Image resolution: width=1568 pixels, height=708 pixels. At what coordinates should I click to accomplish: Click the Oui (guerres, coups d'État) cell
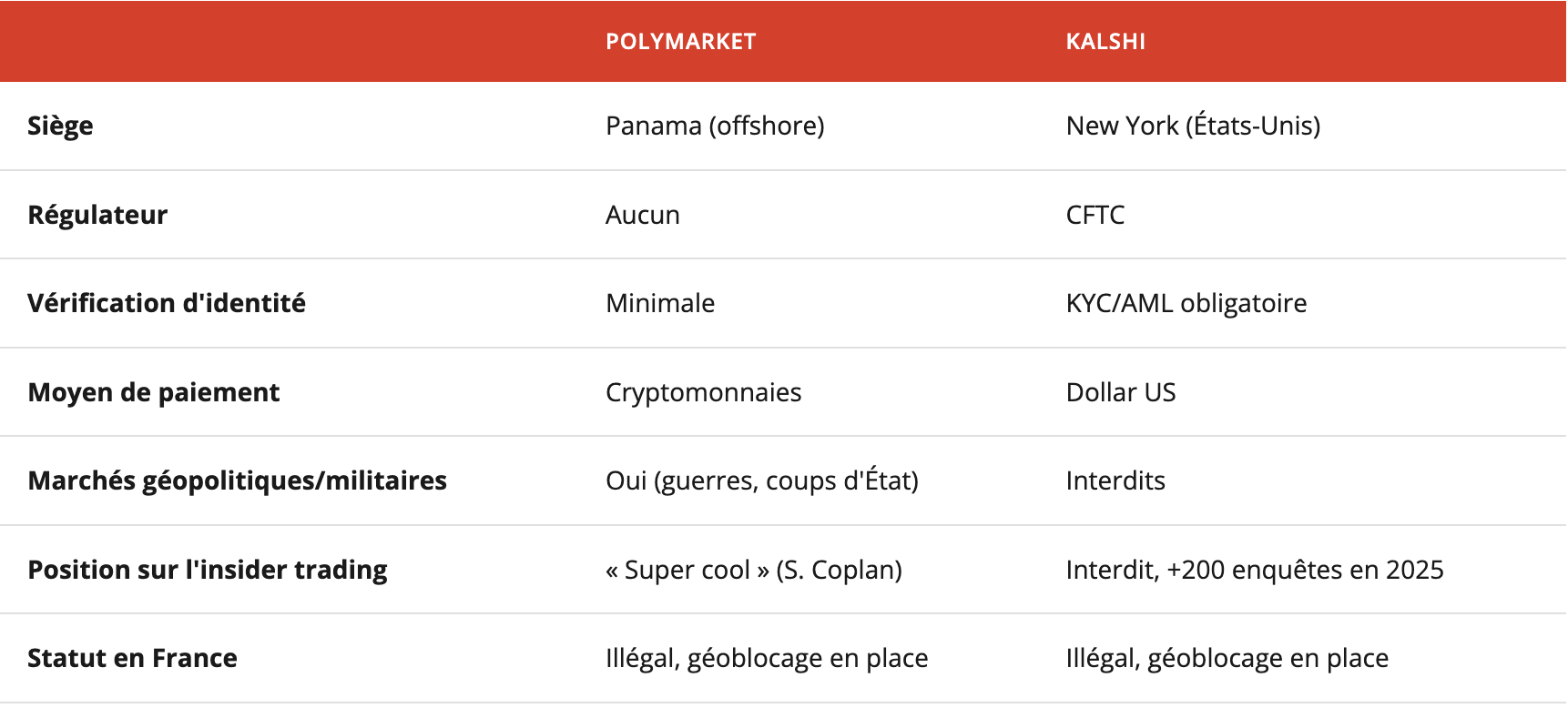762,480
